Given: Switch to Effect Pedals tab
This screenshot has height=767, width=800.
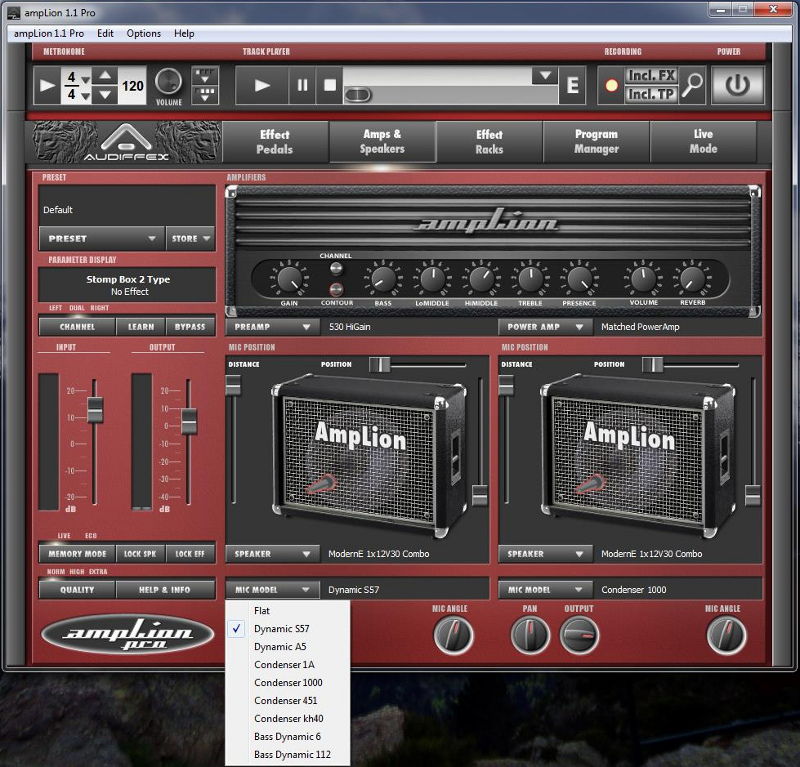Looking at the screenshot, I should pyautogui.click(x=275, y=142).
